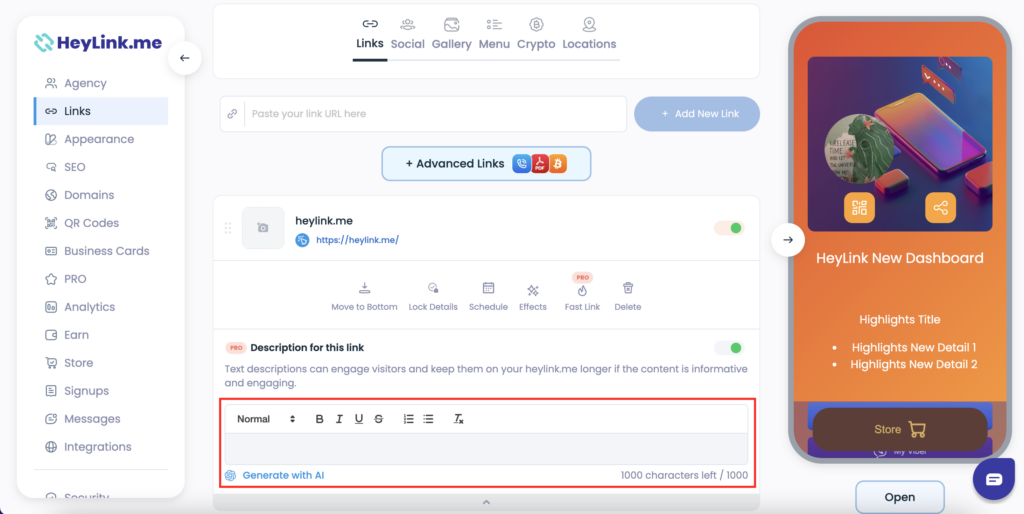Screen dimensions: 1024x514
Task: Toggle underline formatting
Action: coord(359,419)
